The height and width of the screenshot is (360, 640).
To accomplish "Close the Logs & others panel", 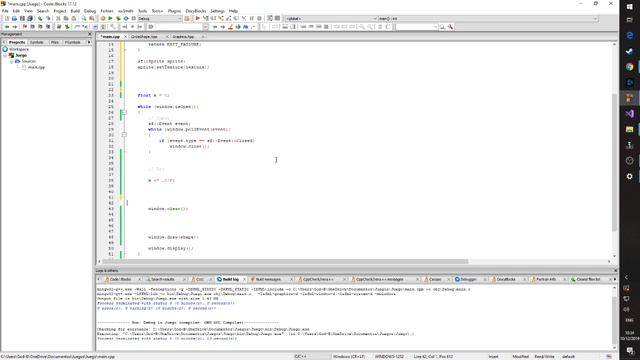I will pyautogui.click(x=616, y=271).
